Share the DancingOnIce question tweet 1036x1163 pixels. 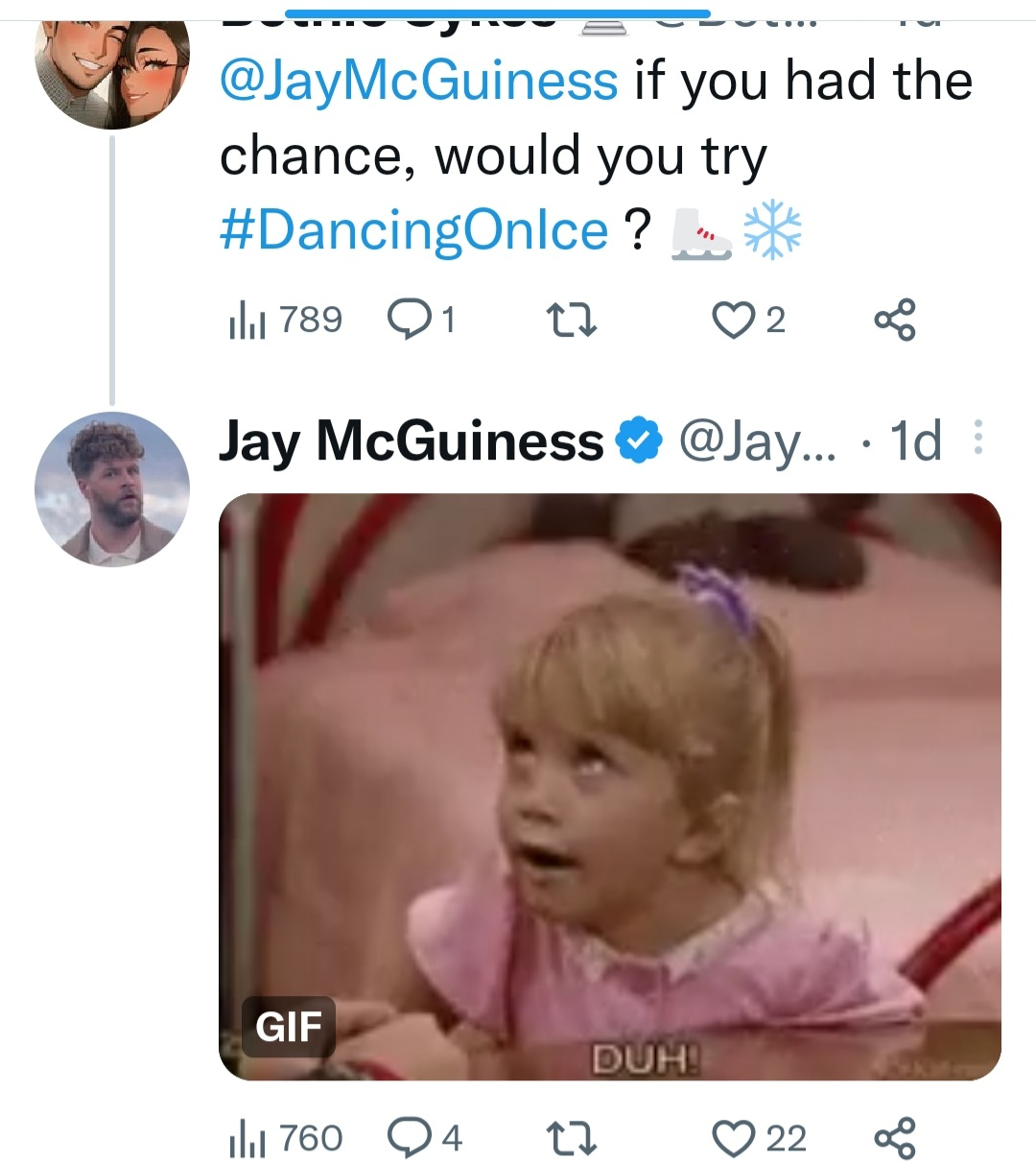click(894, 320)
